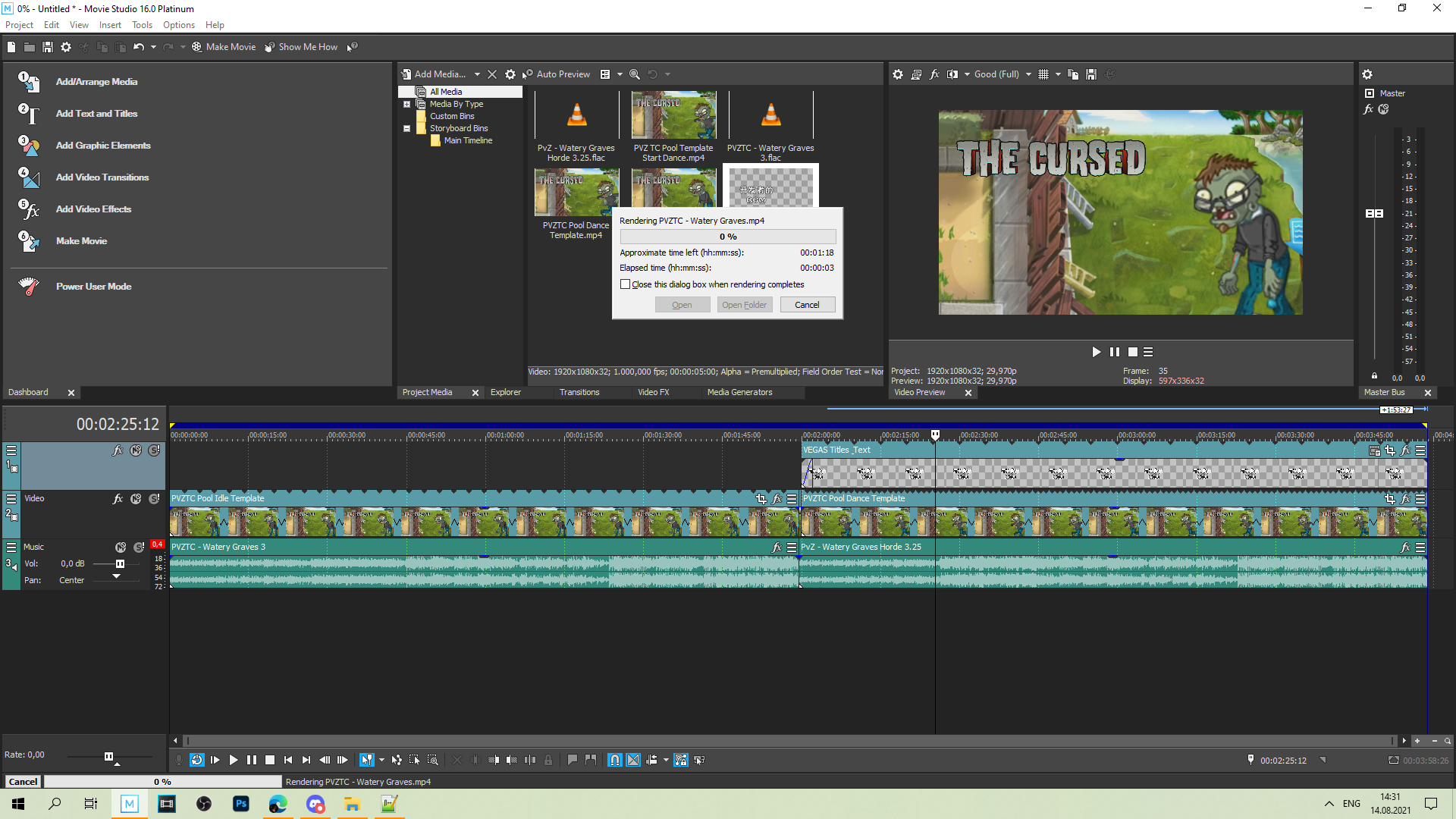Collapse the Storyboard Bins tree node
The image size is (1456, 819).
(406, 129)
